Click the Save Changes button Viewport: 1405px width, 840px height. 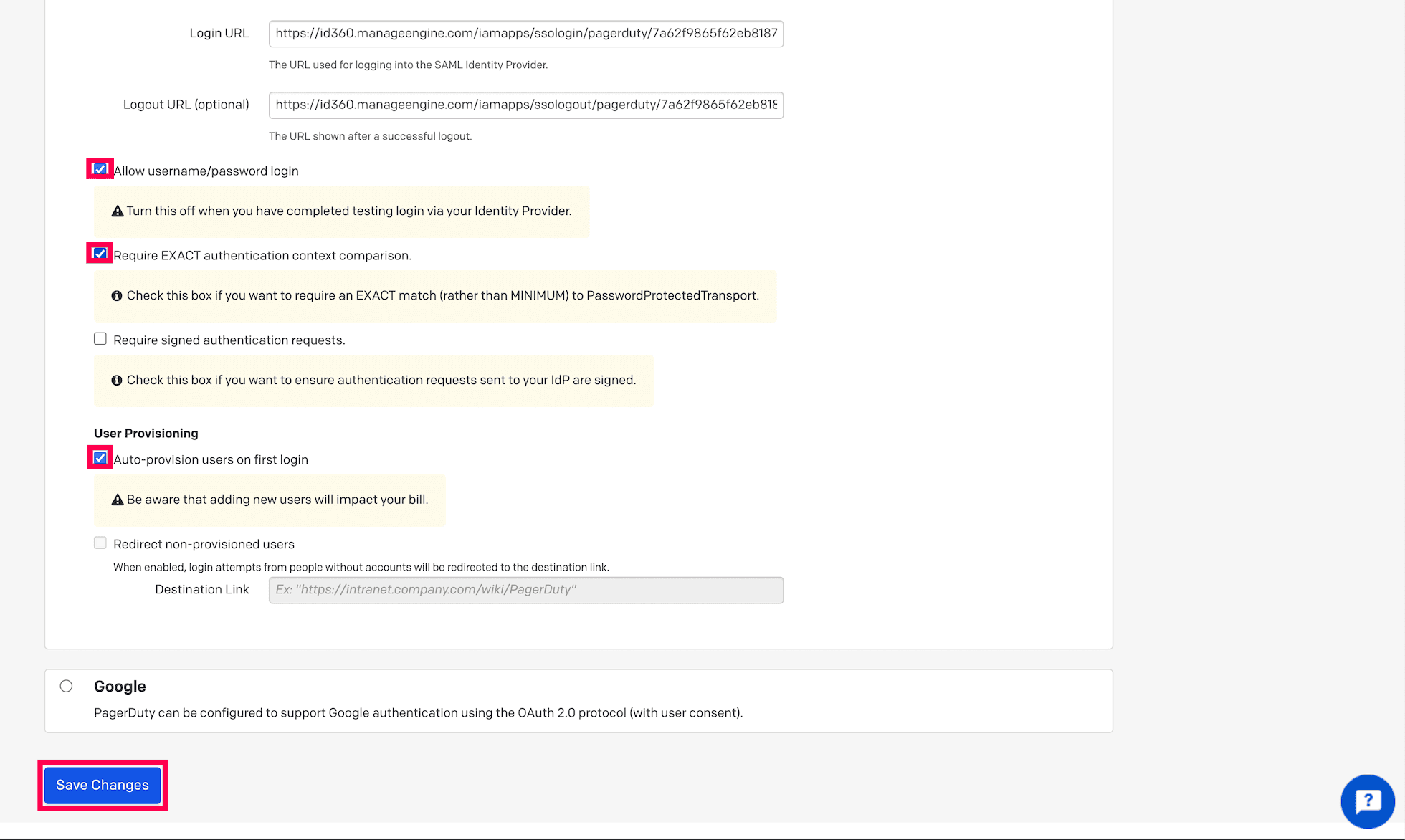tap(102, 785)
